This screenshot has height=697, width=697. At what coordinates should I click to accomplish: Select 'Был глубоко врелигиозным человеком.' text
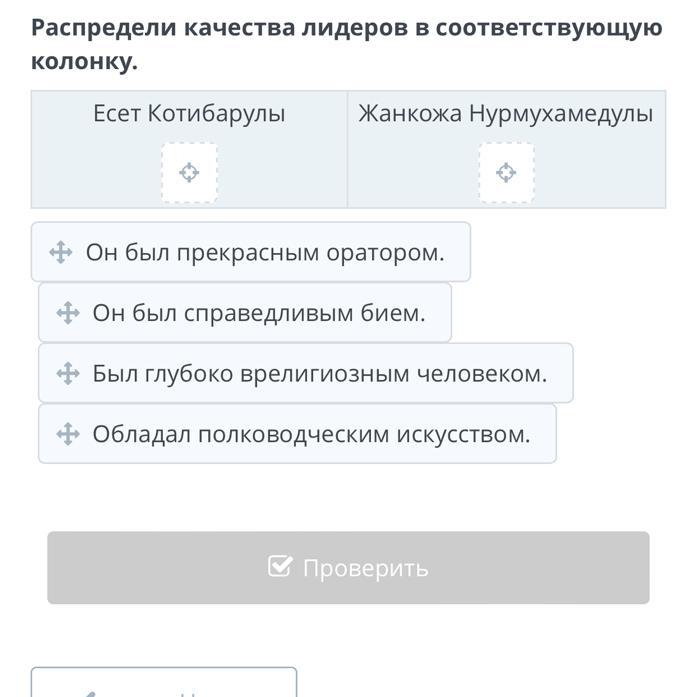(x=320, y=374)
